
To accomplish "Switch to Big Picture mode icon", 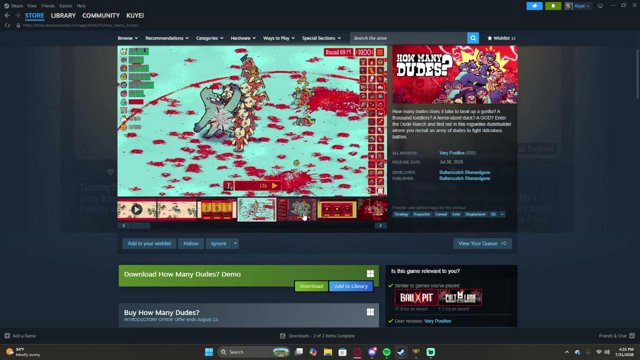I will pyautogui.click(x=600, y=6).
